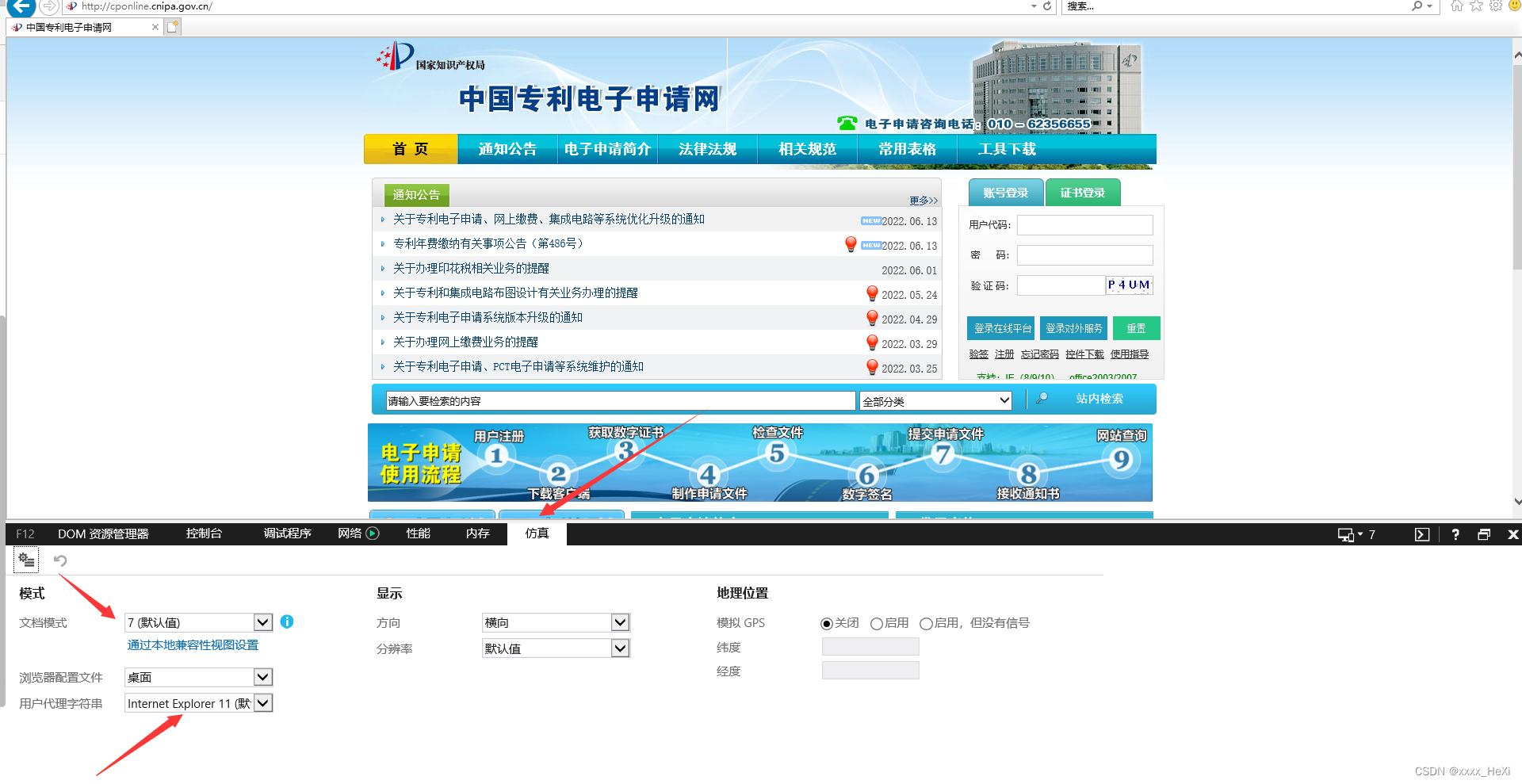Switch to the 内存 tab
This screenshot has height=784, width=1522.
pos(477,534)
